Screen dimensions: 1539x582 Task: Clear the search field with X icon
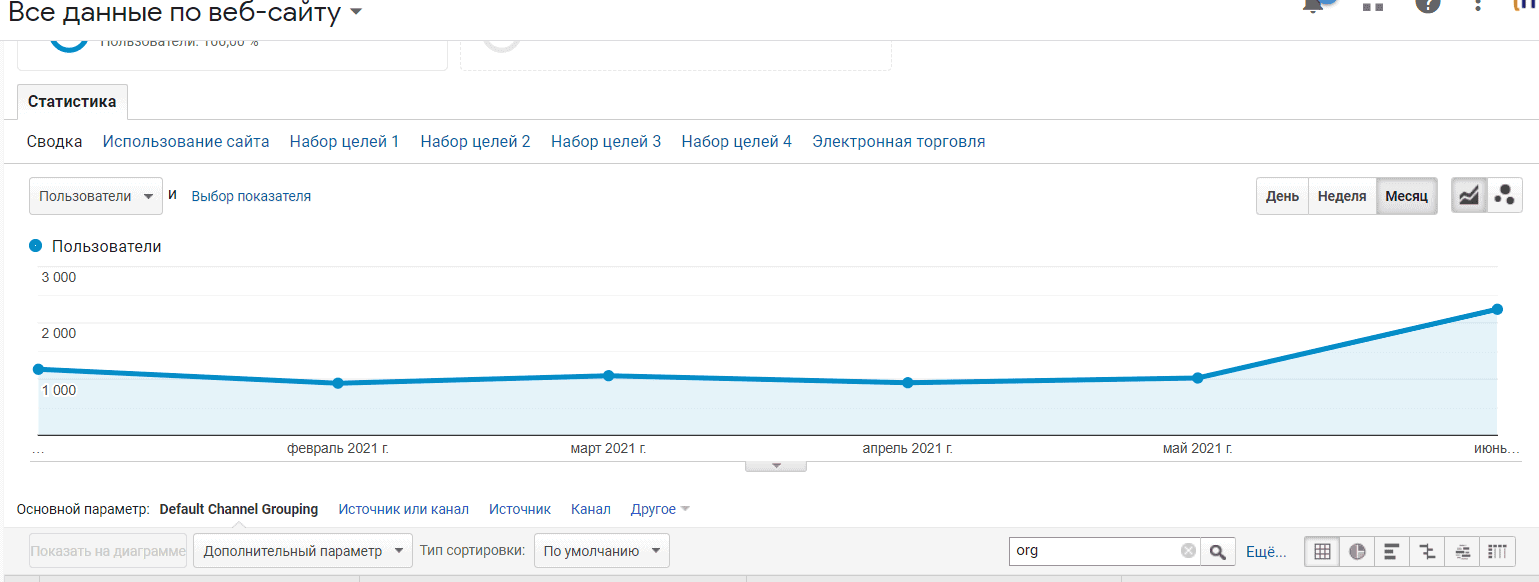click(1188, 551)
